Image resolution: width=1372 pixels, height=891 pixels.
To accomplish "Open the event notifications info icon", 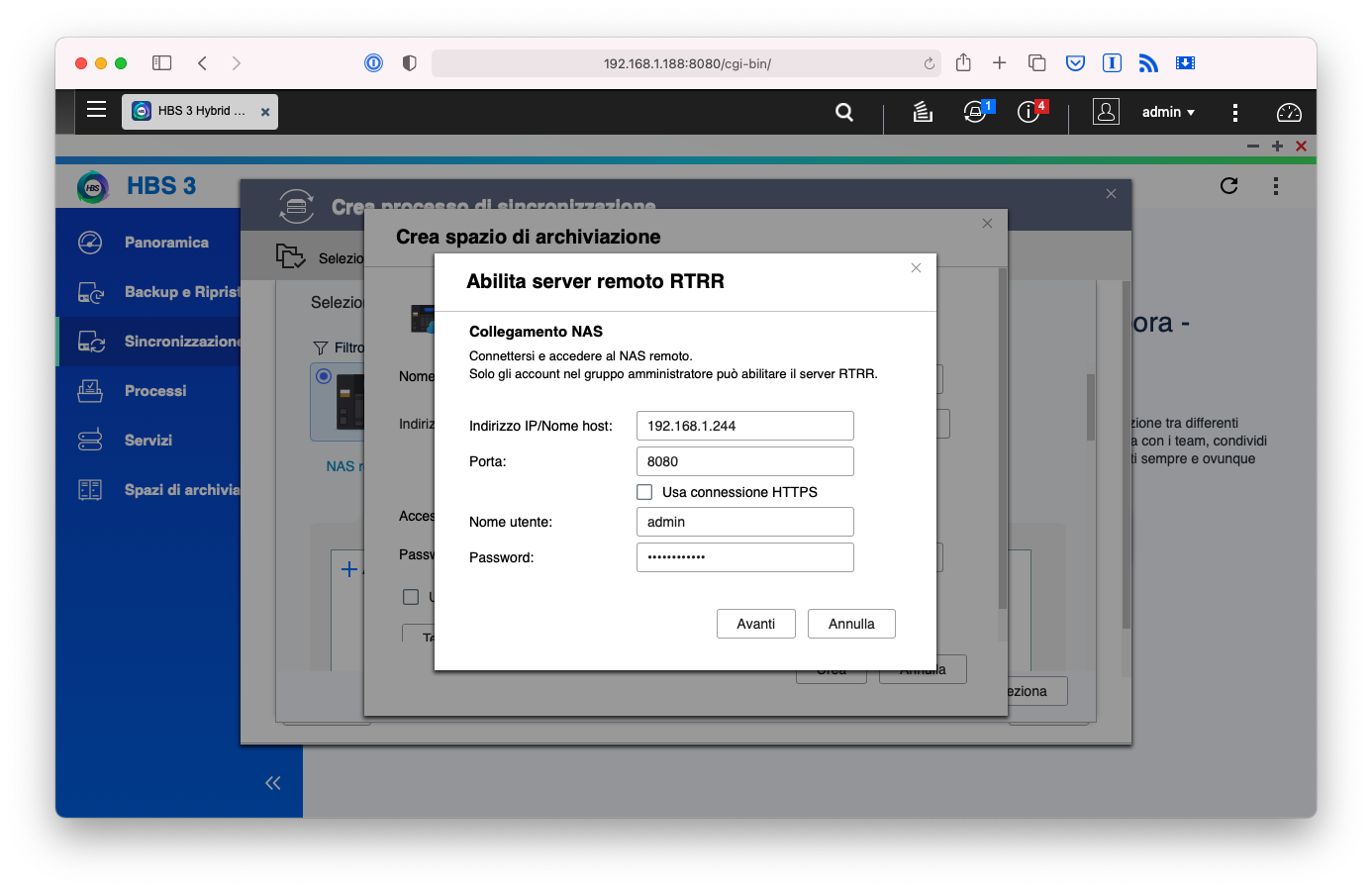I will 1029,112.
